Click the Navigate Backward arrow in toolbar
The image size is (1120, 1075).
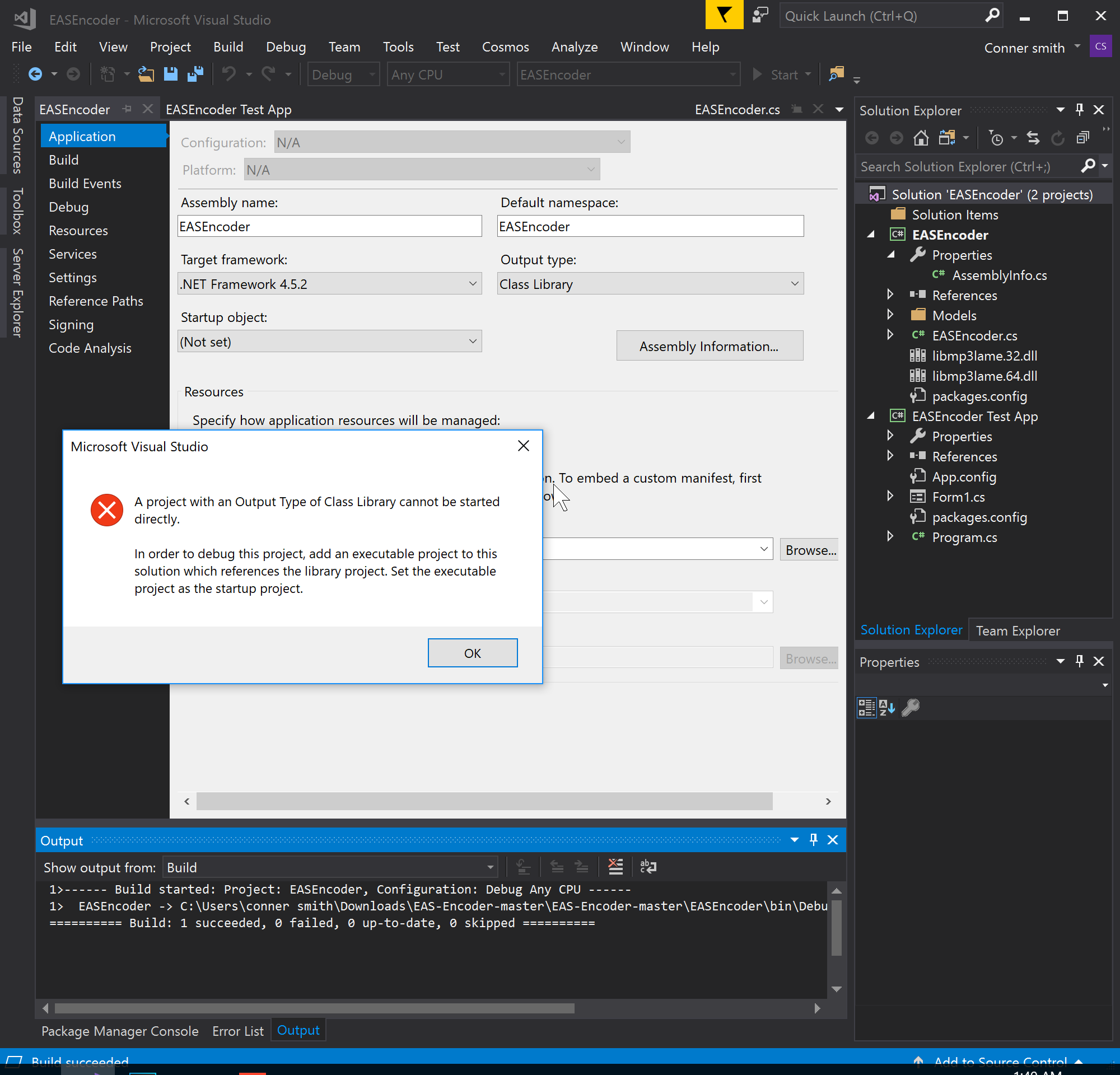coord(35,74)
